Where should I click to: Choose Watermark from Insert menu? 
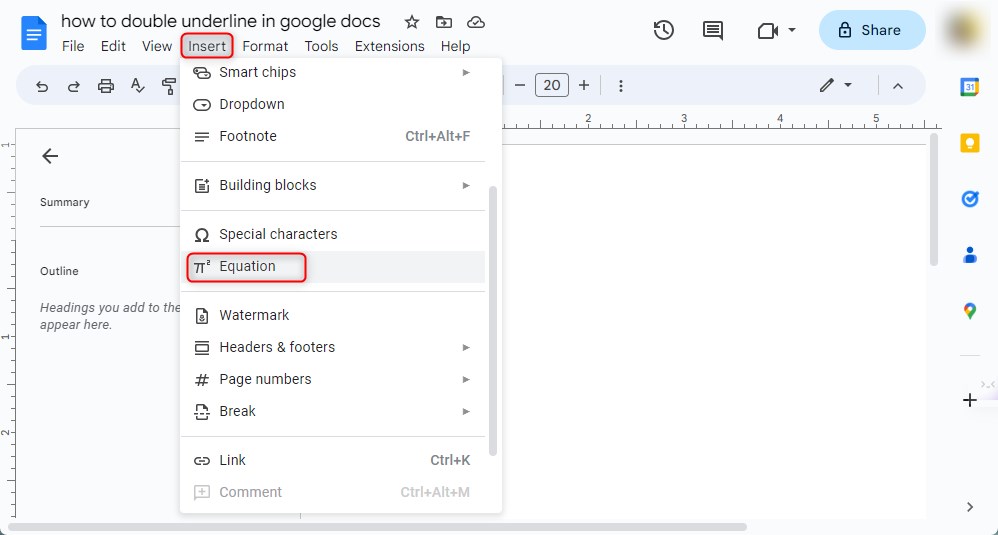332,316
